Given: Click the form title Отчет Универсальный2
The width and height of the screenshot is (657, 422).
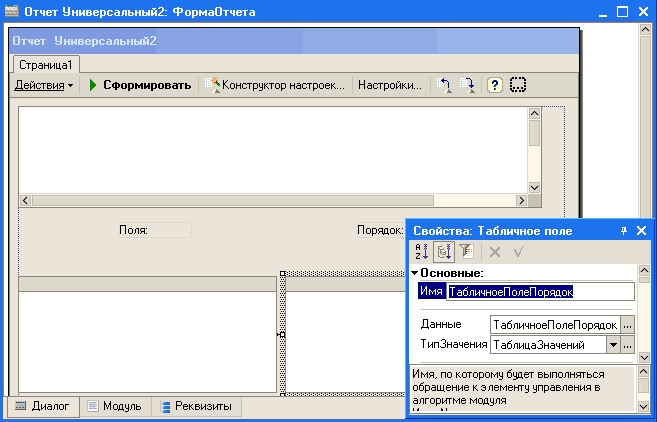Looking at the screenshot, I should pos(84,41).
